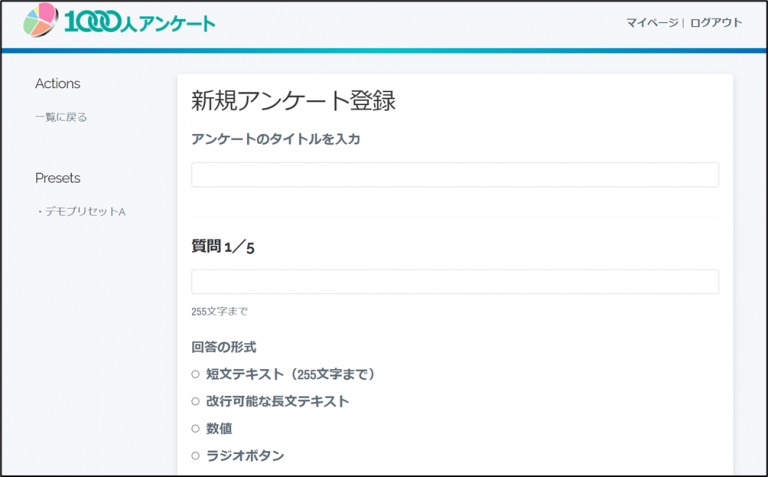Select 短文テキスト(255文字まで) radio option

(x=195, y=374)
